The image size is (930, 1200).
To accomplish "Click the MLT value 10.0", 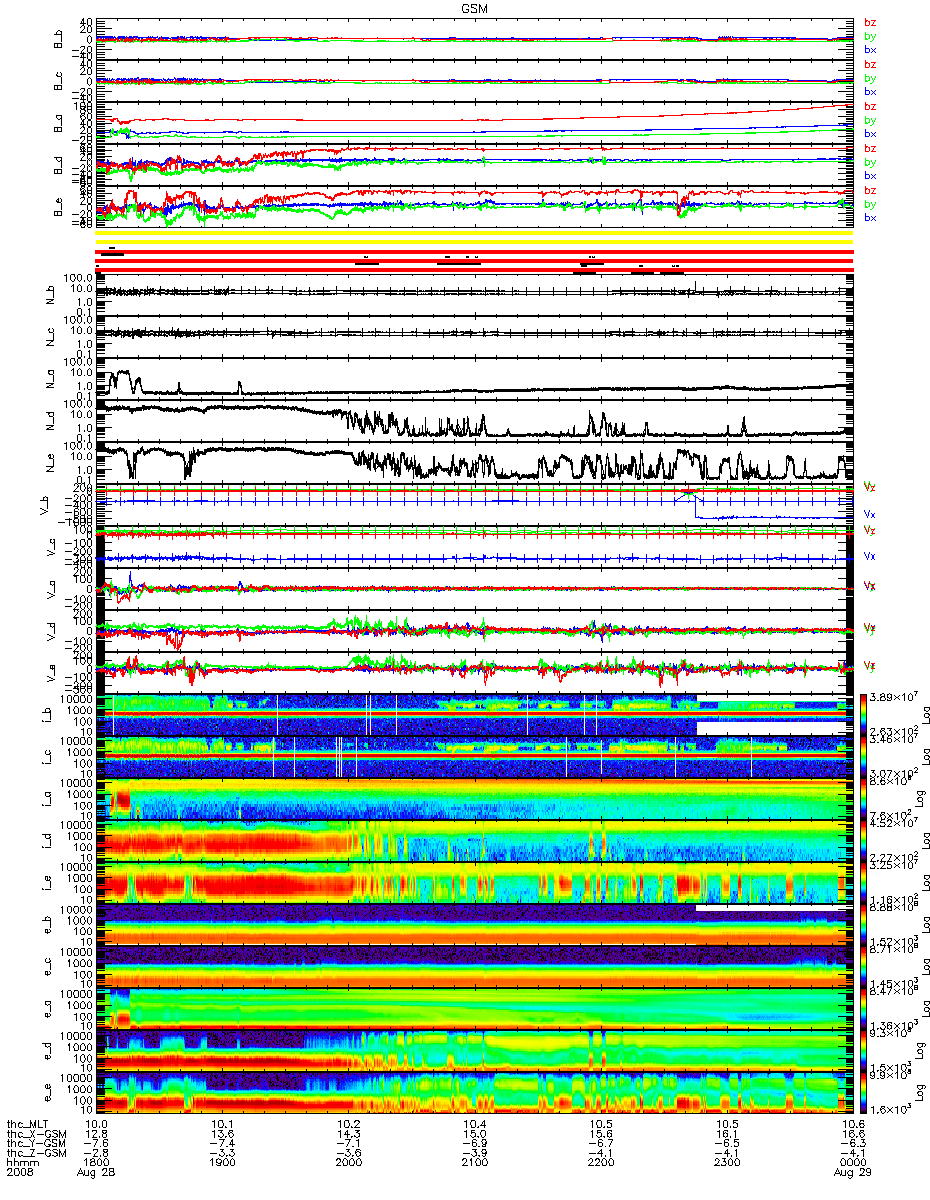I will 96,1124.
